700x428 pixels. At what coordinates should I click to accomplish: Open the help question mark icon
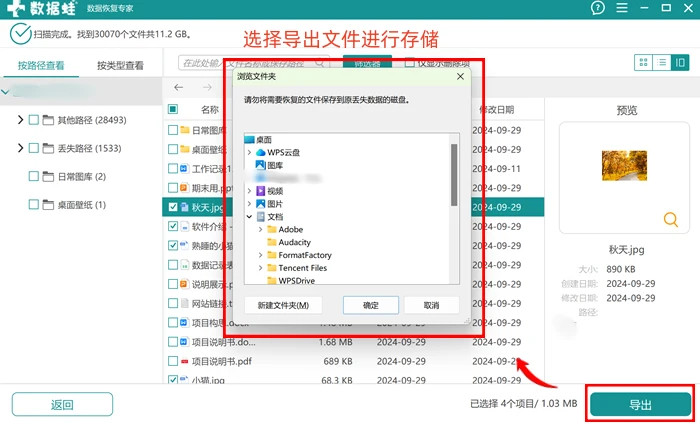point(597,8)
